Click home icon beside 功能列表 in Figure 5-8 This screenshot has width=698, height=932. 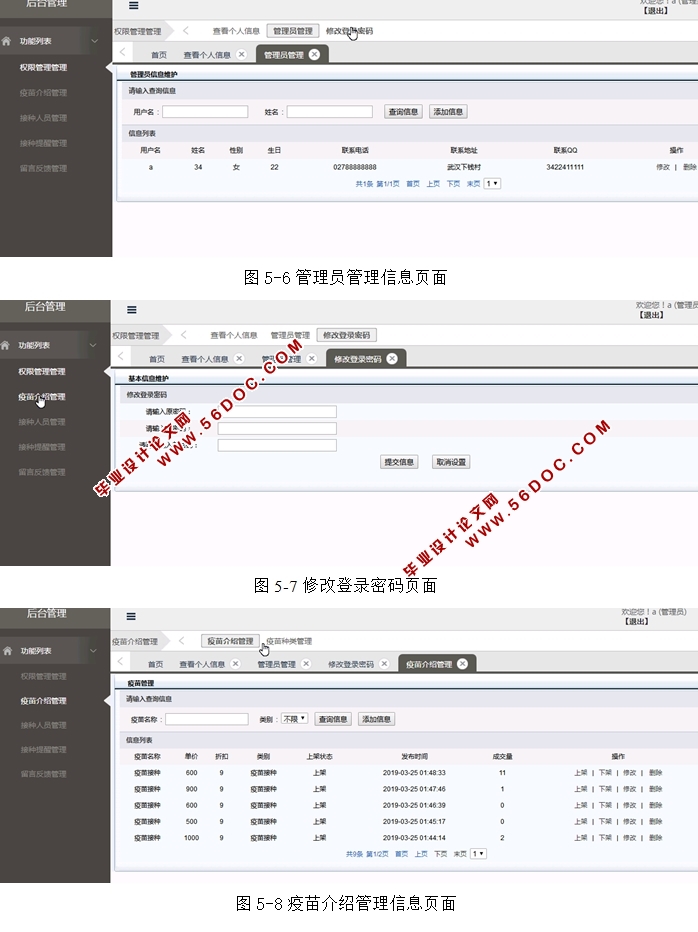tap(7, 651)
